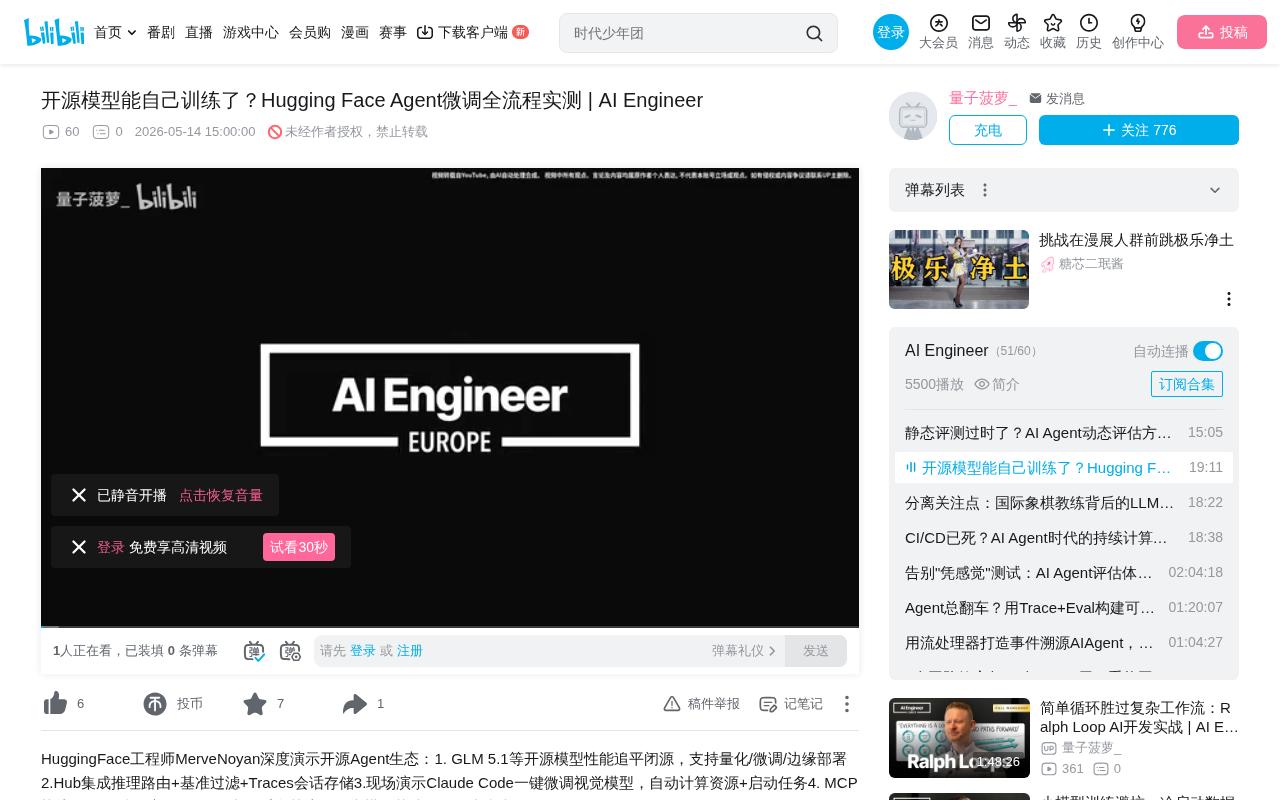The image size is (1280, 800).
Task: Open uploader name 量子菠萝_ link
Action: [x=983, y=98]
